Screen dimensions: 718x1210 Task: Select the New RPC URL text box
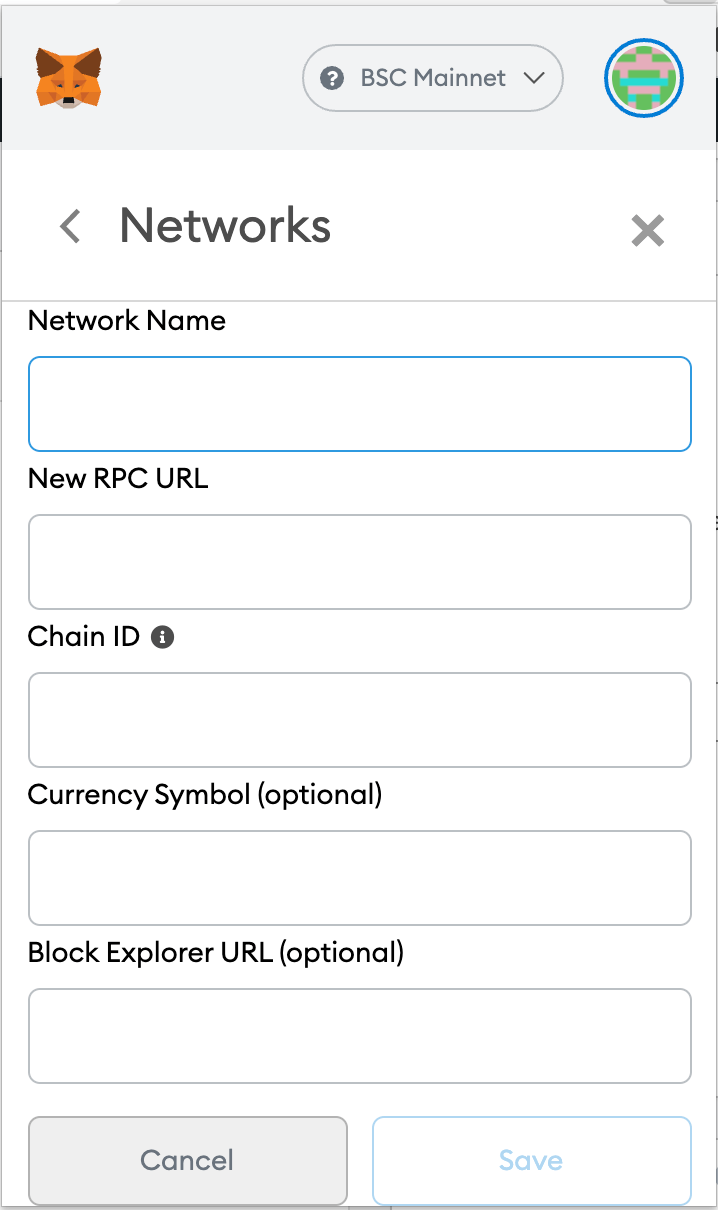pyautogui.click(x=360, y=562)
